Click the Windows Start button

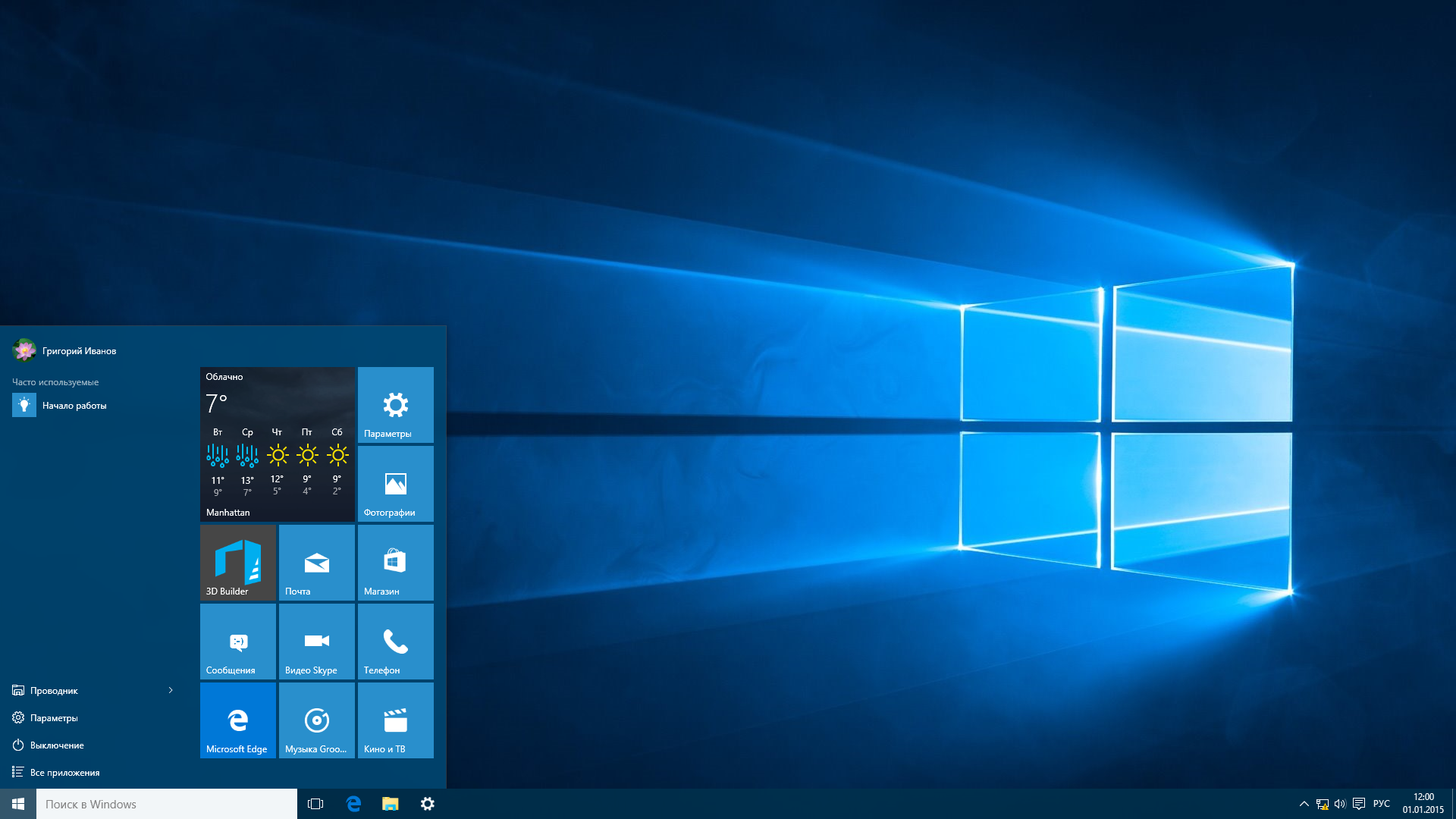[18, 804]
